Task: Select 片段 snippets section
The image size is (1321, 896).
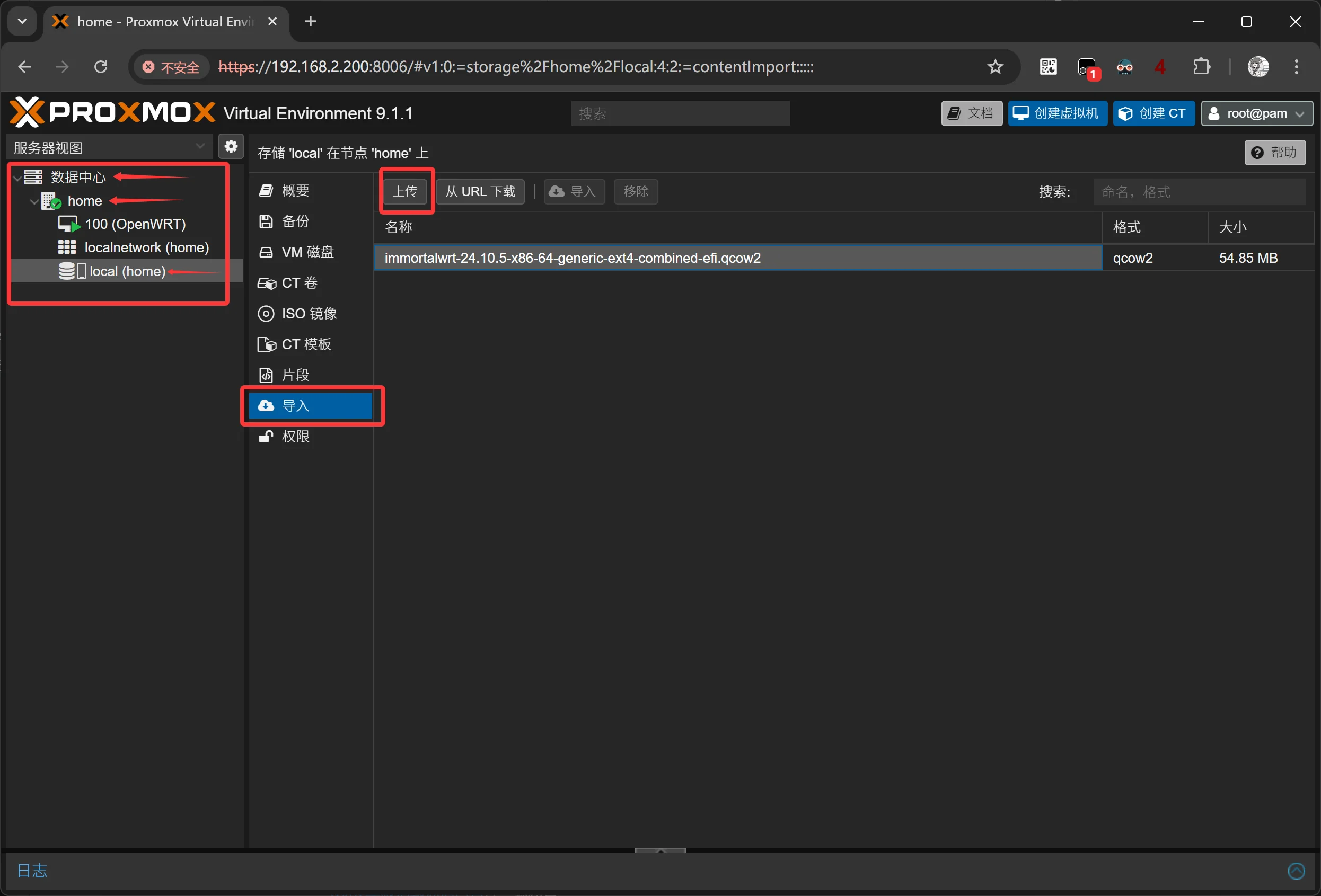Action: tap(295, 375)
